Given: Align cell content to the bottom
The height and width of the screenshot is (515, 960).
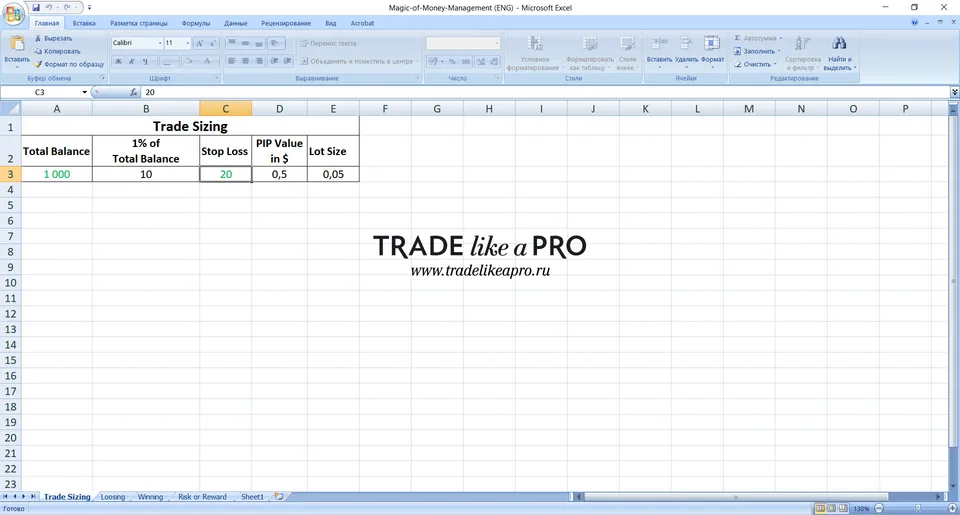Looking at the screenshot, I should (259, 43).
